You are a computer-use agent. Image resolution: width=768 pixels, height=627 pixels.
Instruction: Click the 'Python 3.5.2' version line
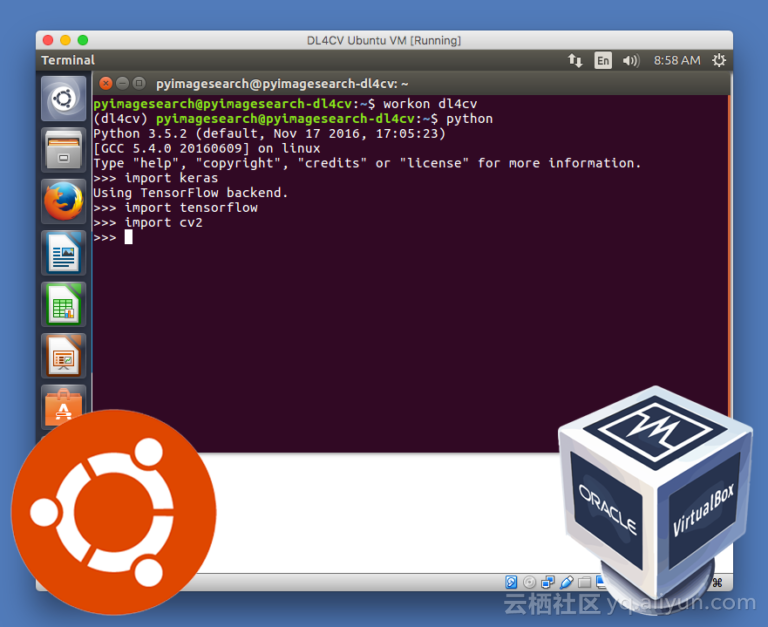point(269,133)
